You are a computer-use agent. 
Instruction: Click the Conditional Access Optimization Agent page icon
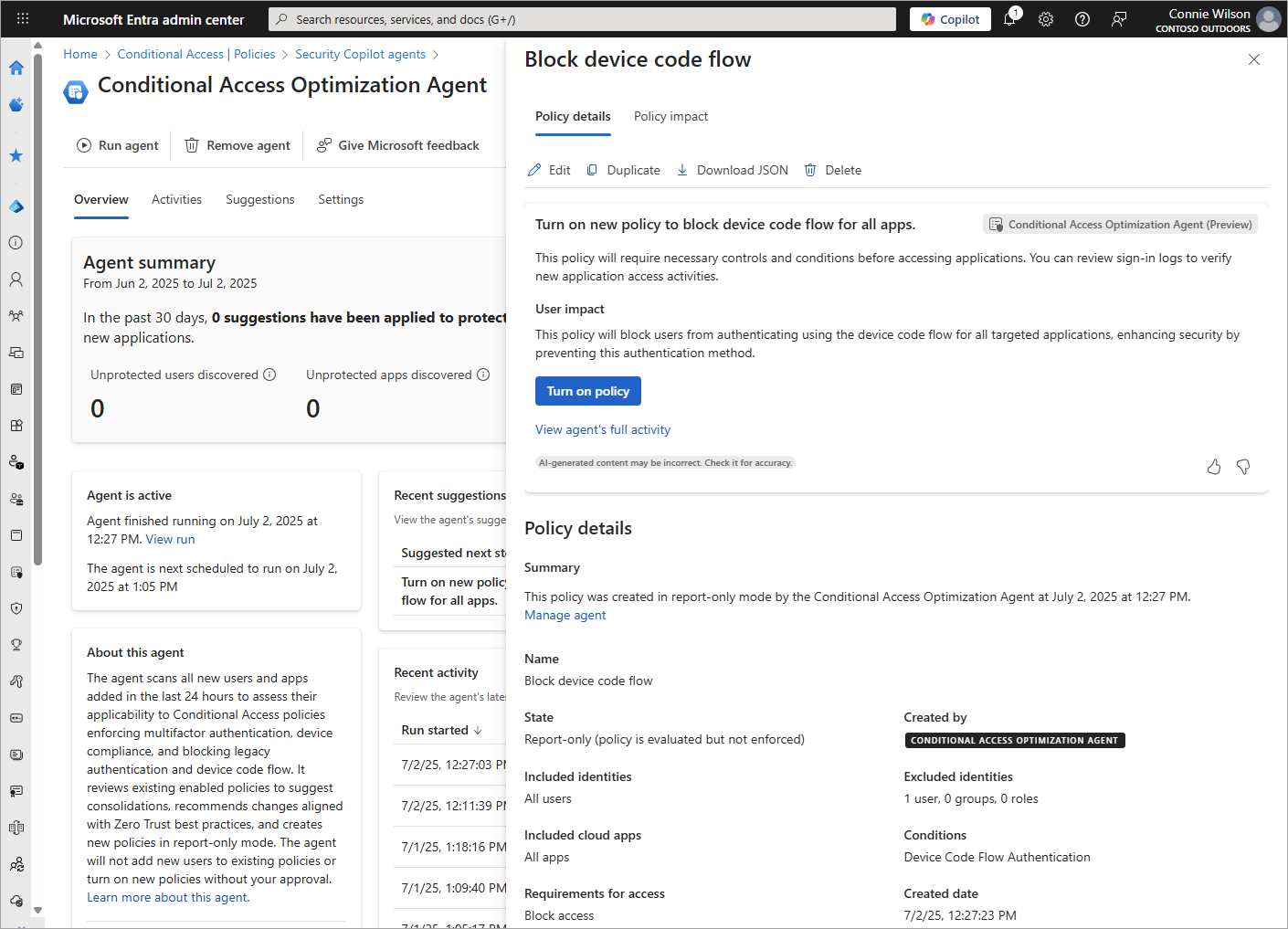click(76, 91)
